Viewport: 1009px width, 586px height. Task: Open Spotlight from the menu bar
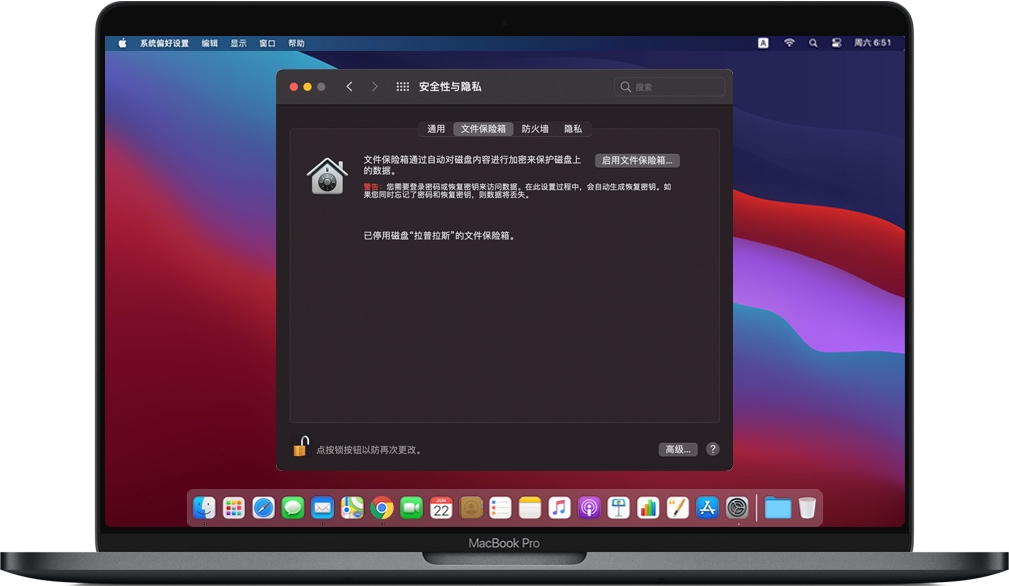click(x=812, y=43)
